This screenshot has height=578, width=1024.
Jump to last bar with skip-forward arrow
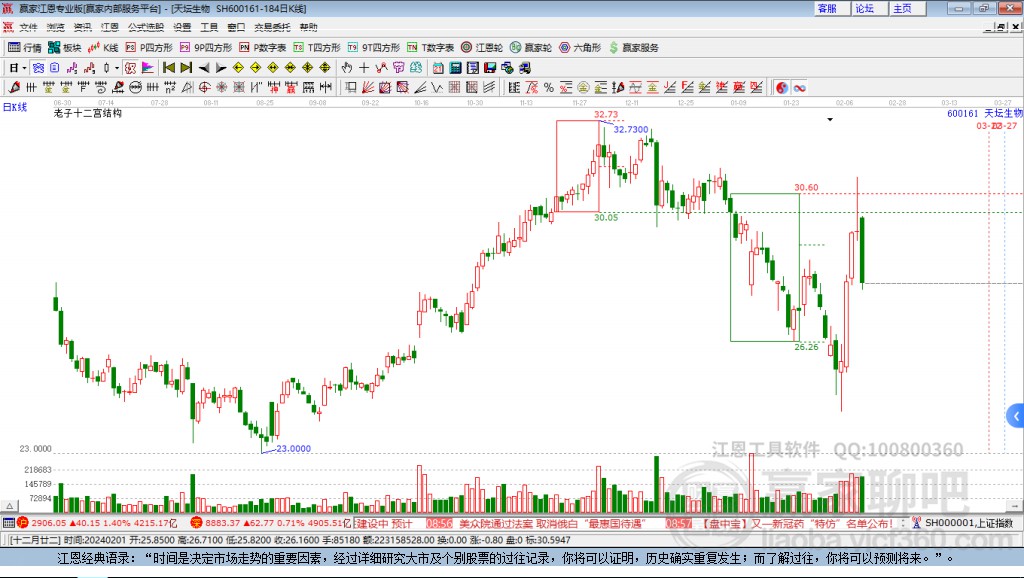(x=186, y=68)
